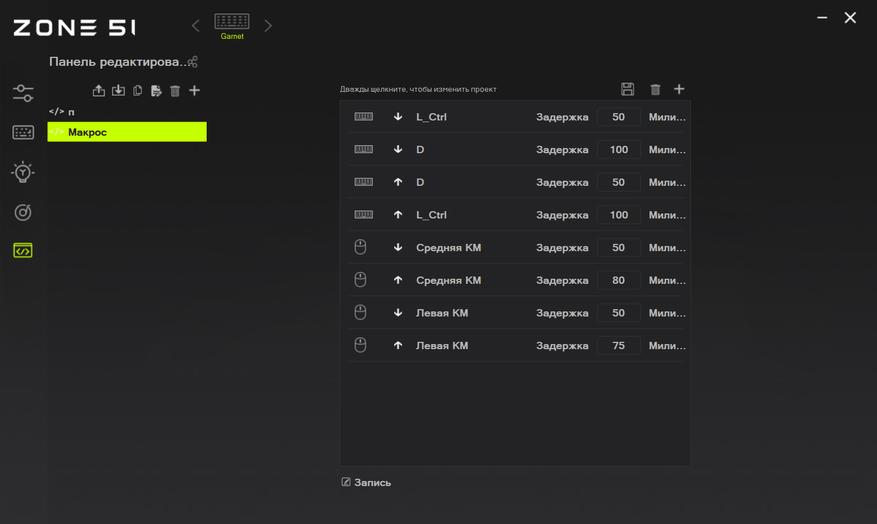The image size is (877, 524).
Task: Click the 'Дважды щелкните' hint text
Action: click(418, 89)
